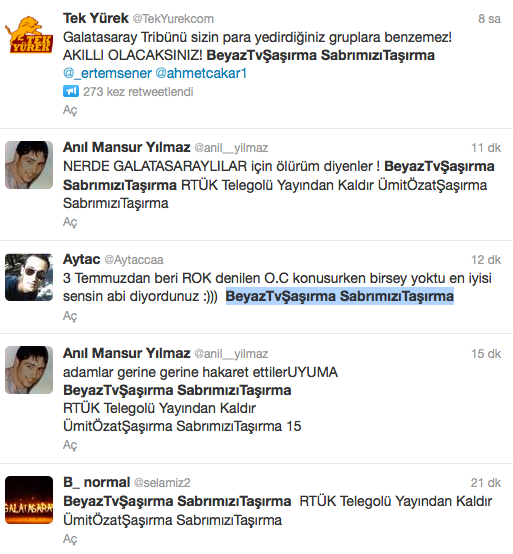Open the @selamiz2 handle
Screen dimensions: 513x554
162,483
